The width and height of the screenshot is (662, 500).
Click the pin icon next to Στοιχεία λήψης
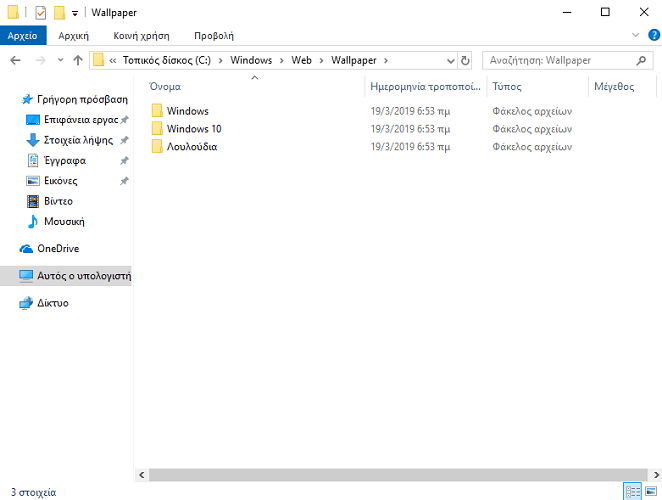pos(124,140)
